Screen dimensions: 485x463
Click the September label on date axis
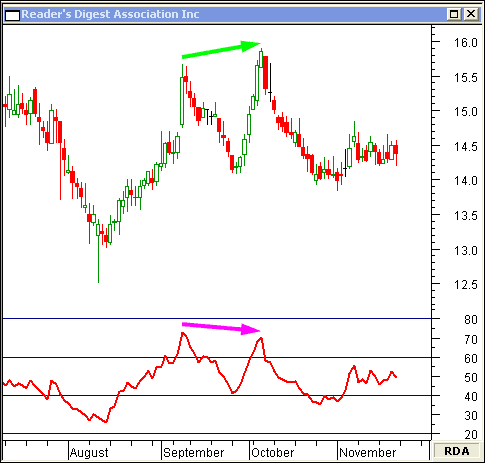click(x=194, y=453)
